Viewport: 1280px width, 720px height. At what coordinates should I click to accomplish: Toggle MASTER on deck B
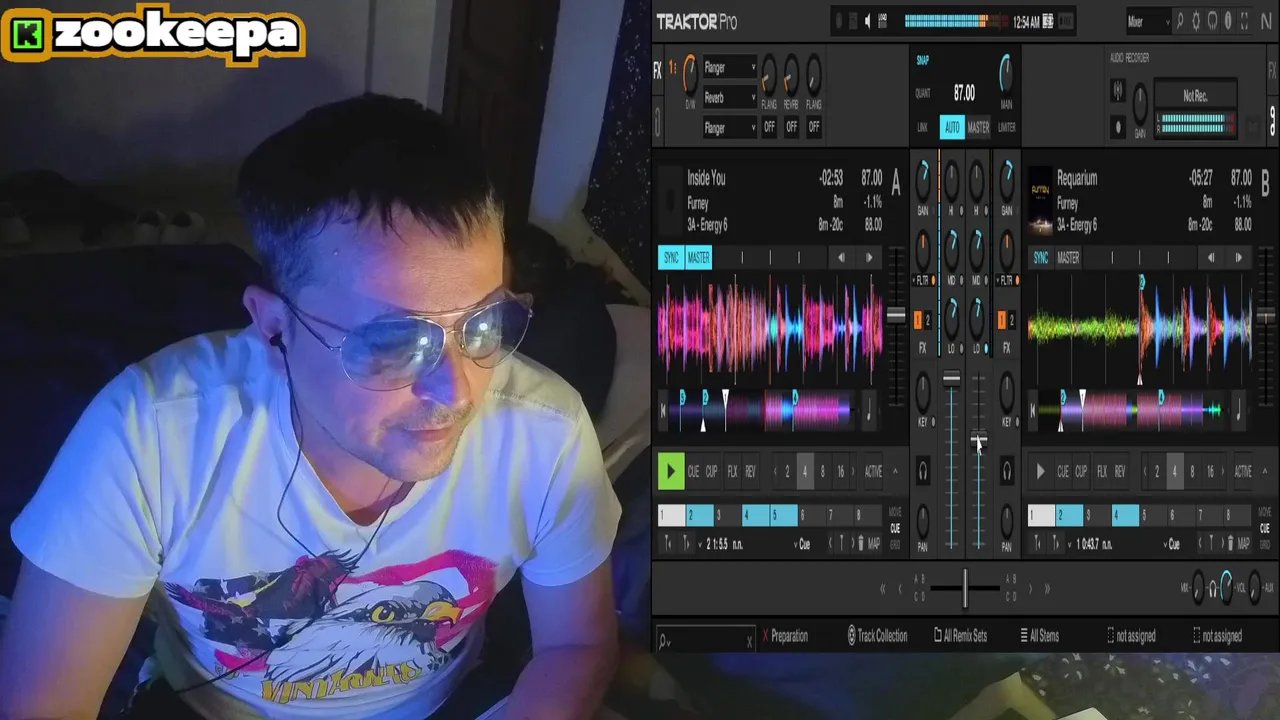[1068, 258]
